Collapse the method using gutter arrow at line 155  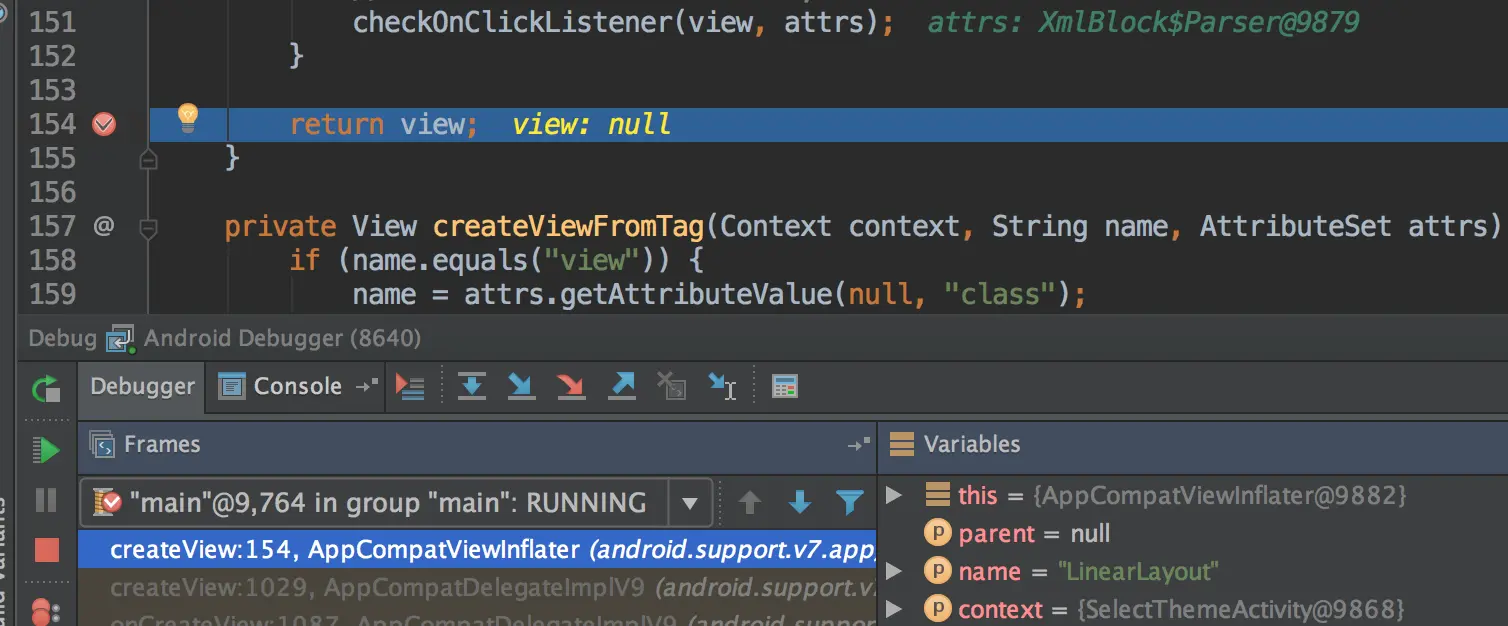tap(148, 158)
